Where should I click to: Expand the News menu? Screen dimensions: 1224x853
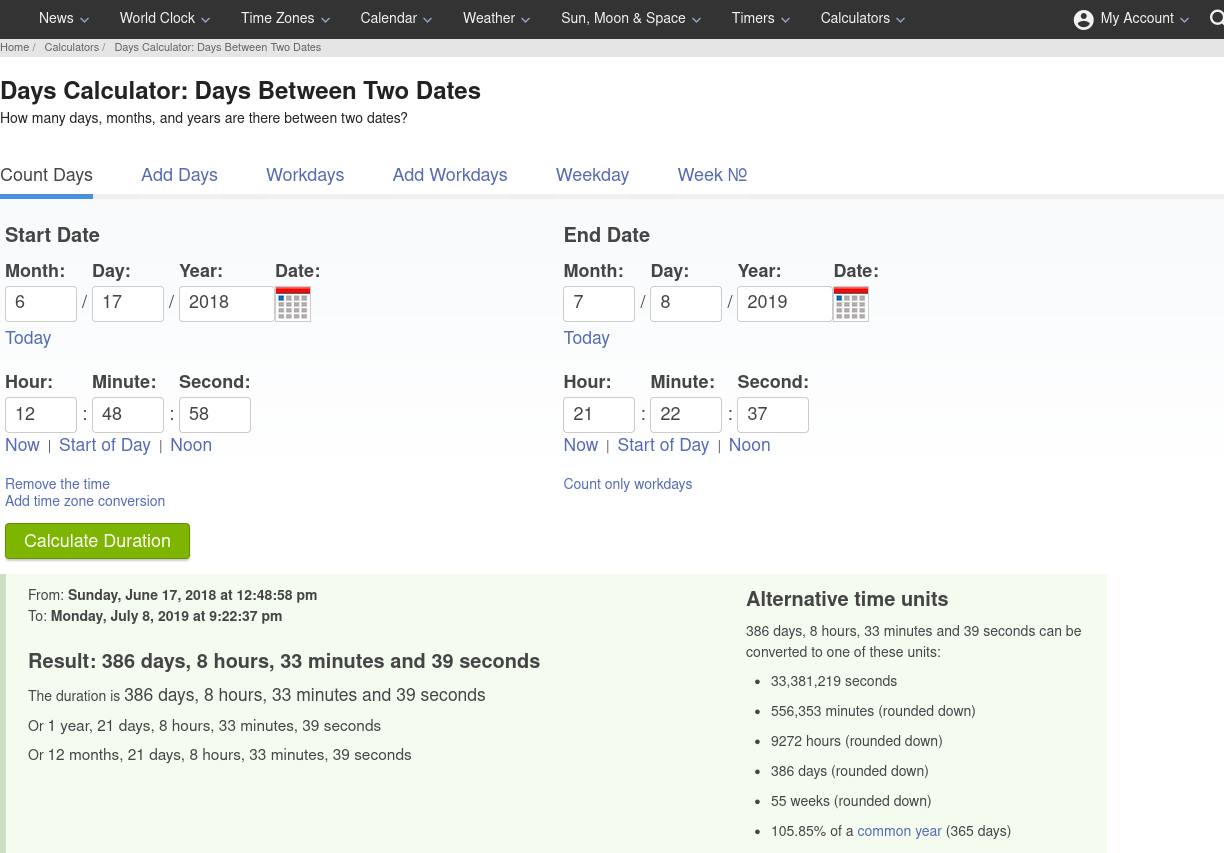click(64, 18)
